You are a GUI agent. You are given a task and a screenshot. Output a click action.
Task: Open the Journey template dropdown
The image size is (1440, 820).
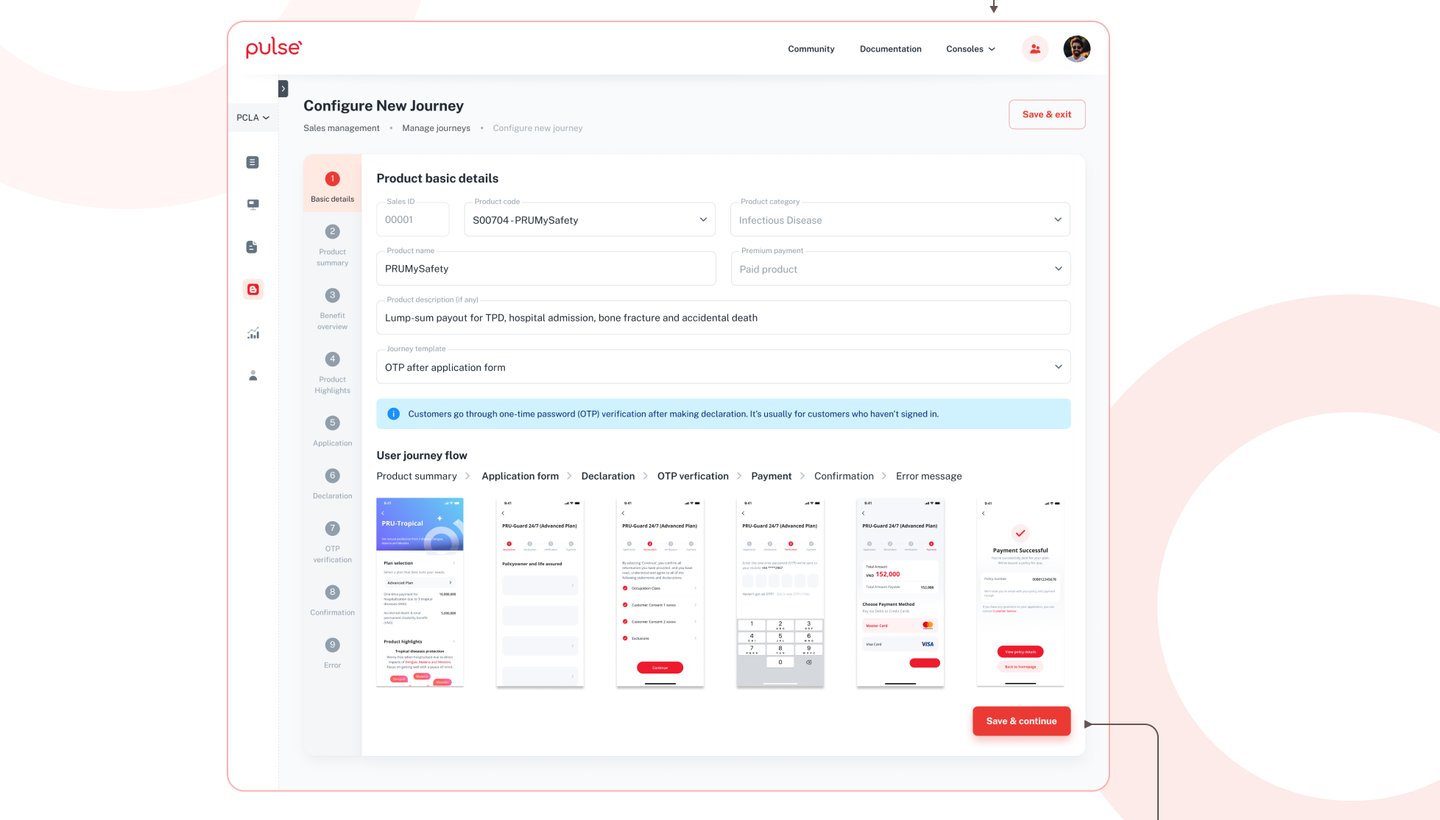coord(723,366)
